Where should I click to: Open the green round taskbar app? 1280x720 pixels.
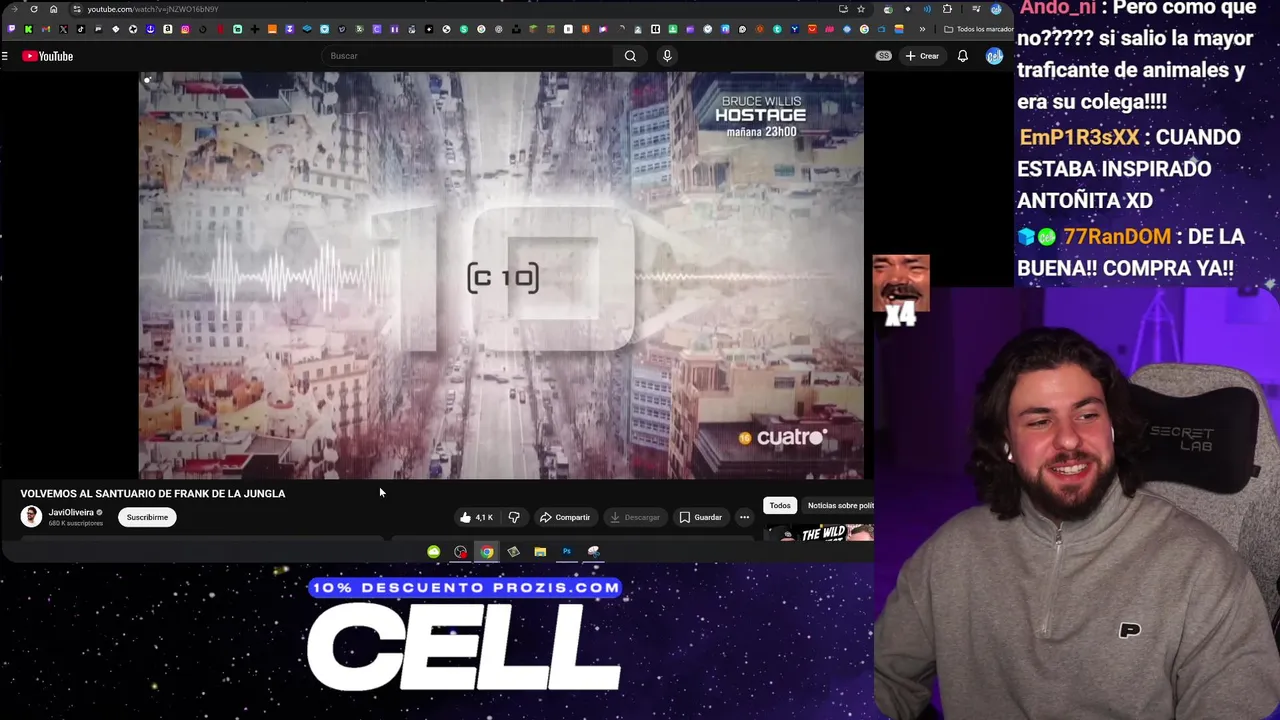433,551
